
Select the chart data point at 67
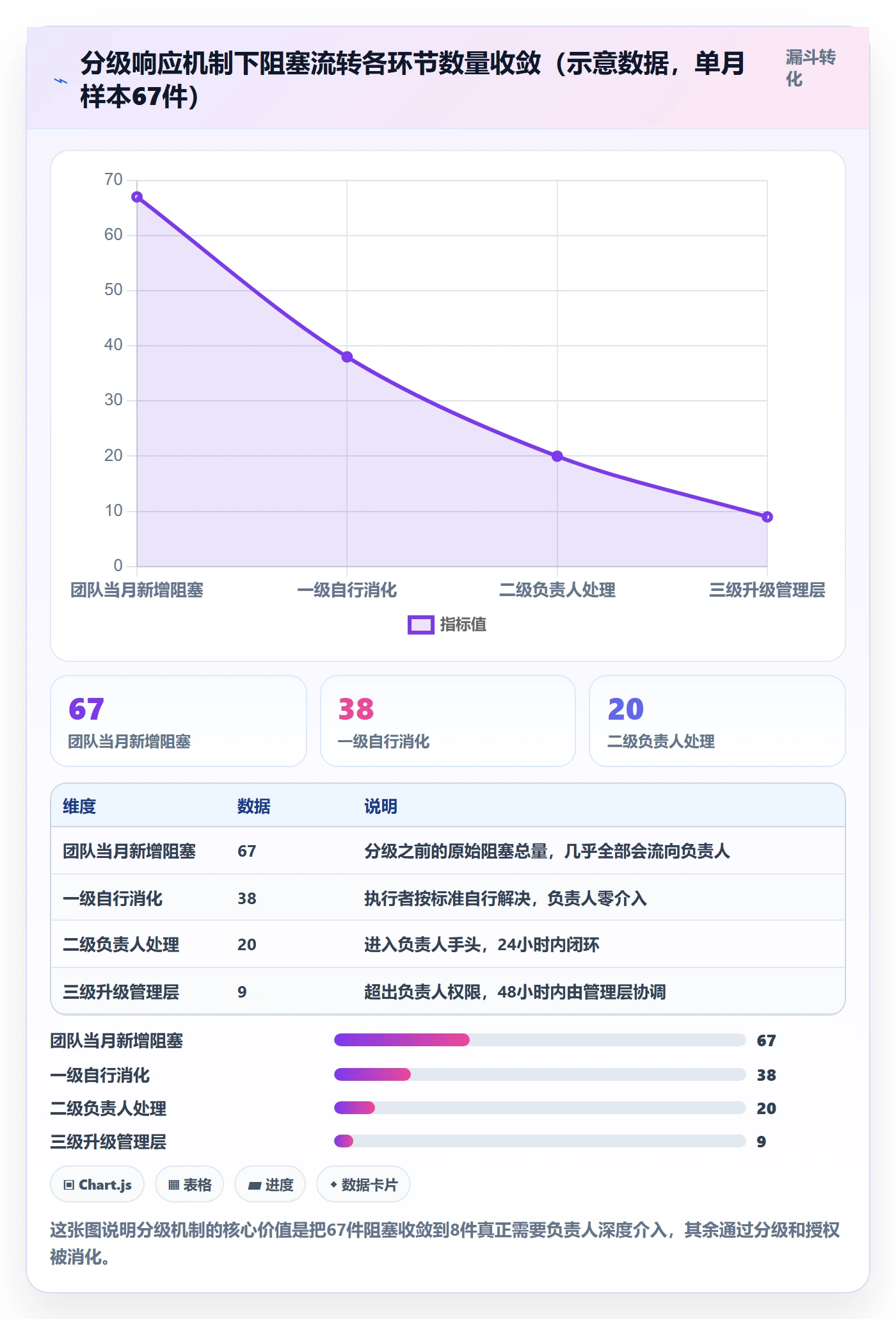(x=137, y=197)
